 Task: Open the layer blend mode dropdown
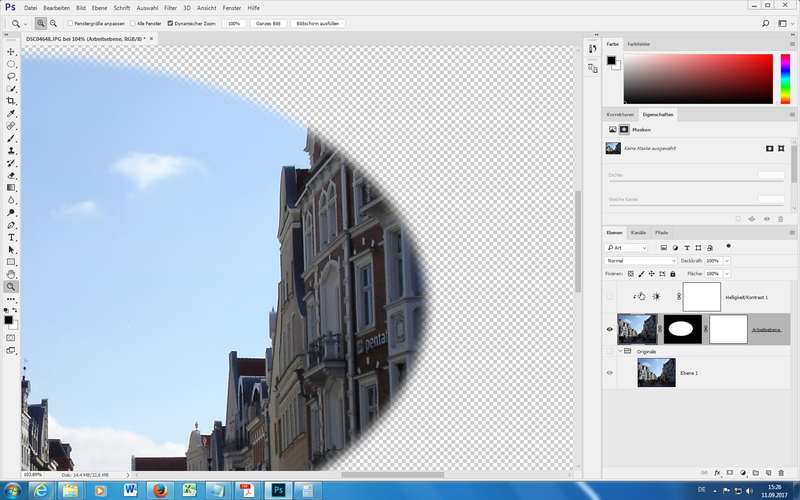coord(640,260)
